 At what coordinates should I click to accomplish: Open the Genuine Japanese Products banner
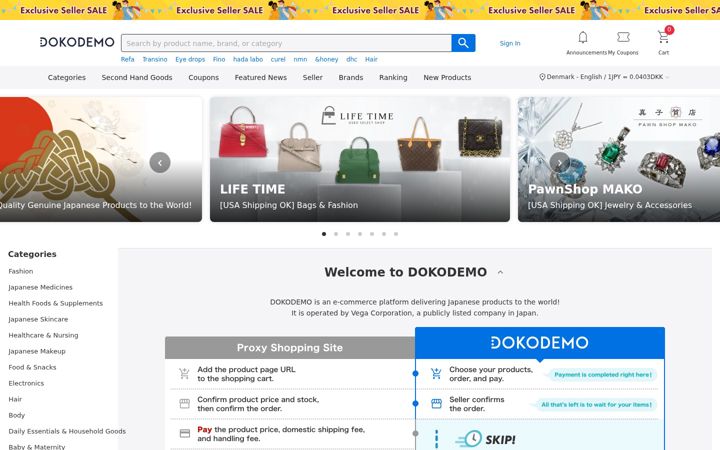click(x=101, y=159)
